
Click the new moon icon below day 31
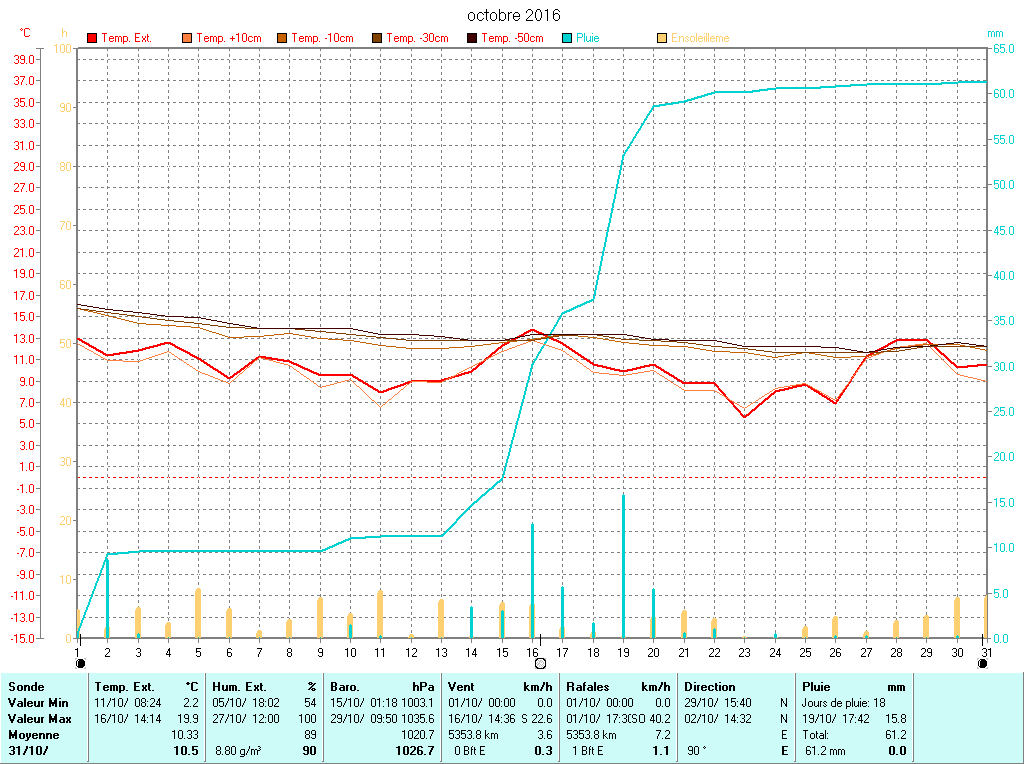click(x=982, y=663)
